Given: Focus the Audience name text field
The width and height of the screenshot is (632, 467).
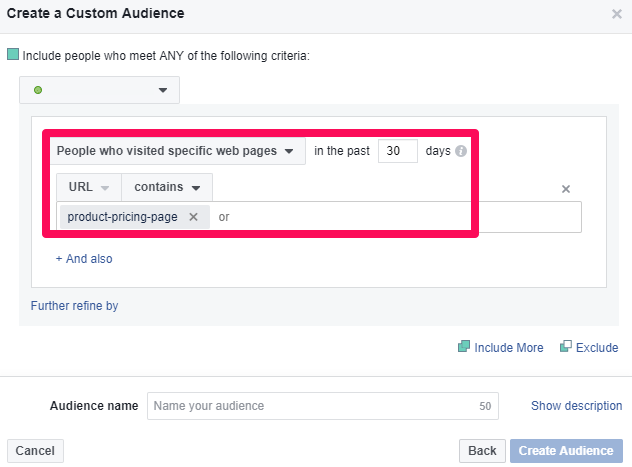Looking at the screenshot, I should tap(322, 406).
